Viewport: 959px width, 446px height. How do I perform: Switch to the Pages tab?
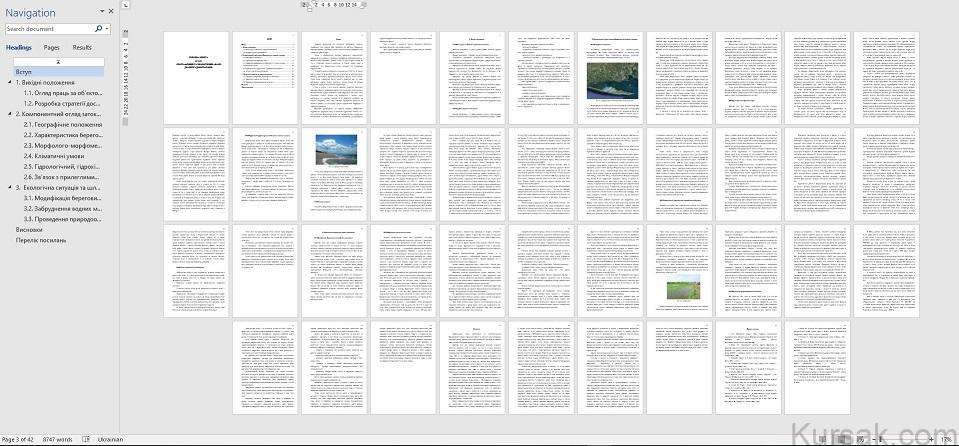(x=51, y=47)
